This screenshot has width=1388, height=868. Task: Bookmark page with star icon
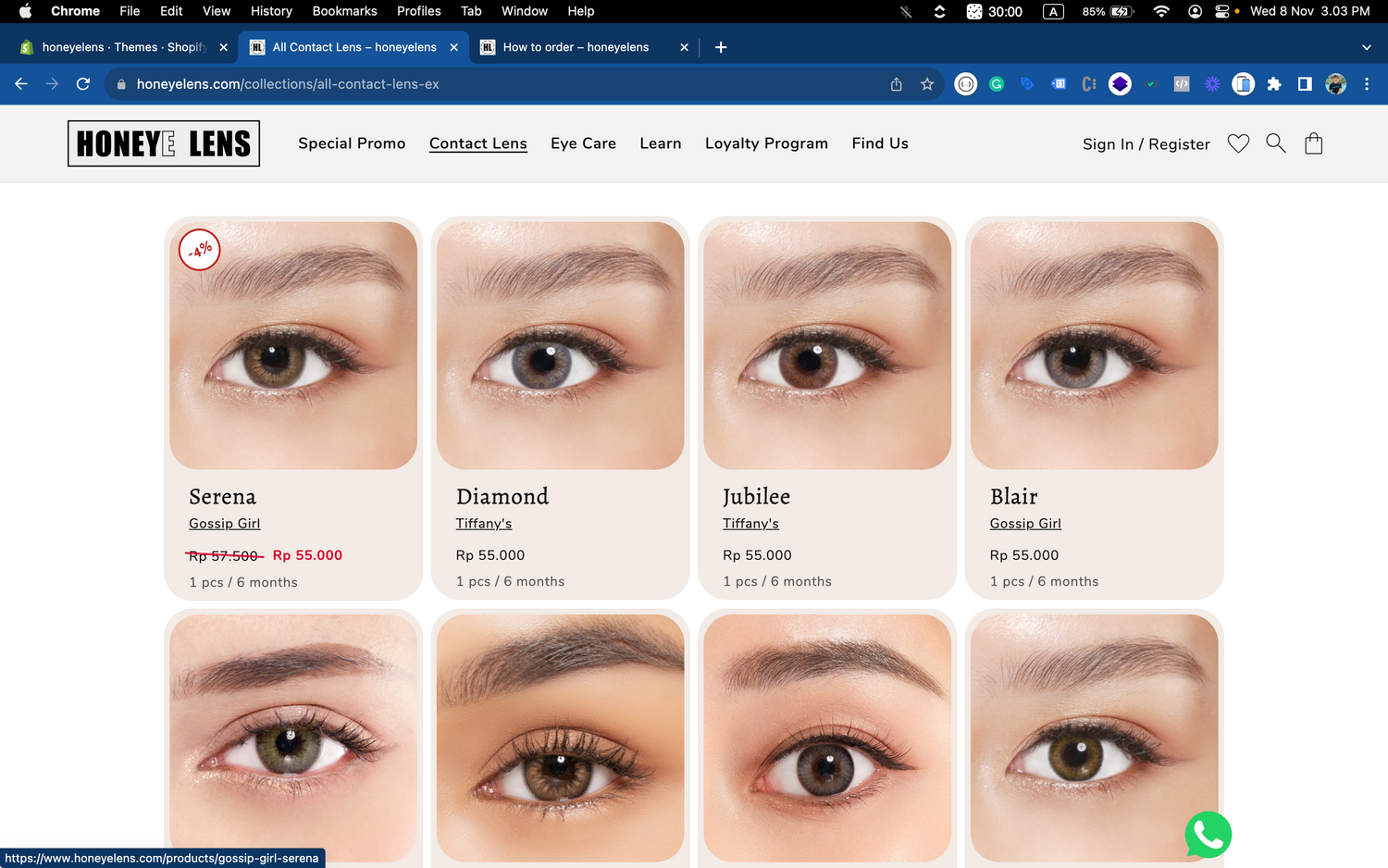click(x=927, y=84)
